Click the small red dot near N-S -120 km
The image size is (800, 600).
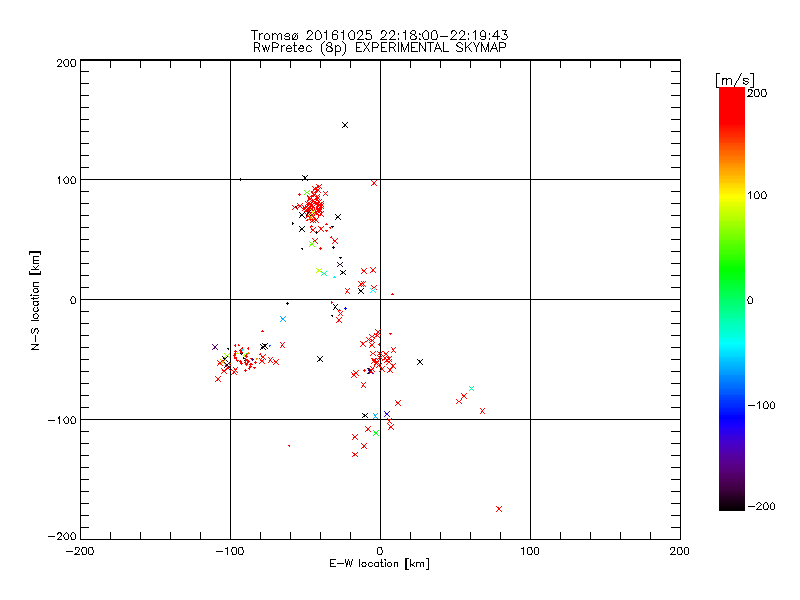pyautogui.click(x=289, y=446)
